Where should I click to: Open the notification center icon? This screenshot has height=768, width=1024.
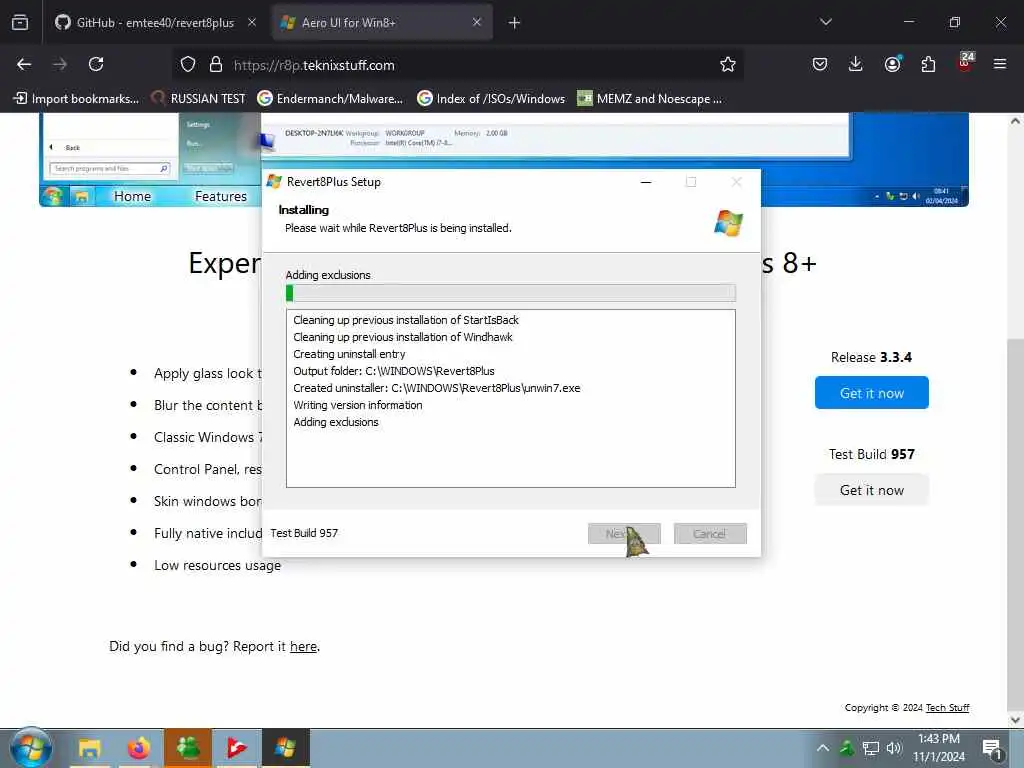click(993, 750)
